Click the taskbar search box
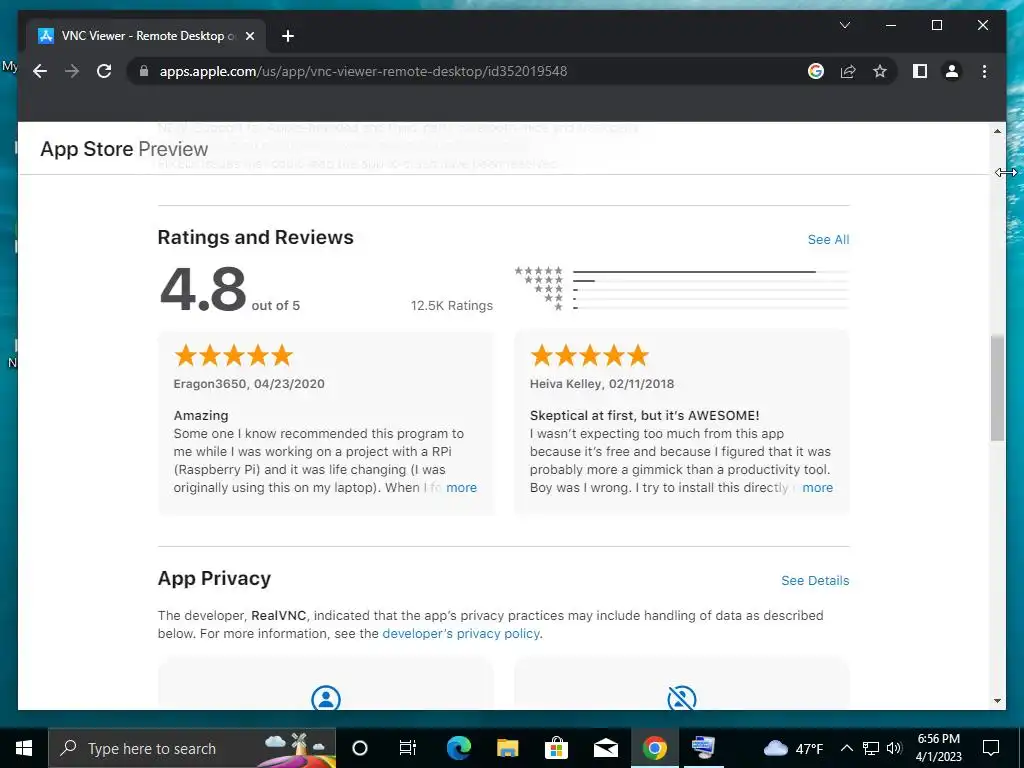Image resolution: width=1024 pixels, height=768 pixels. 192,748
